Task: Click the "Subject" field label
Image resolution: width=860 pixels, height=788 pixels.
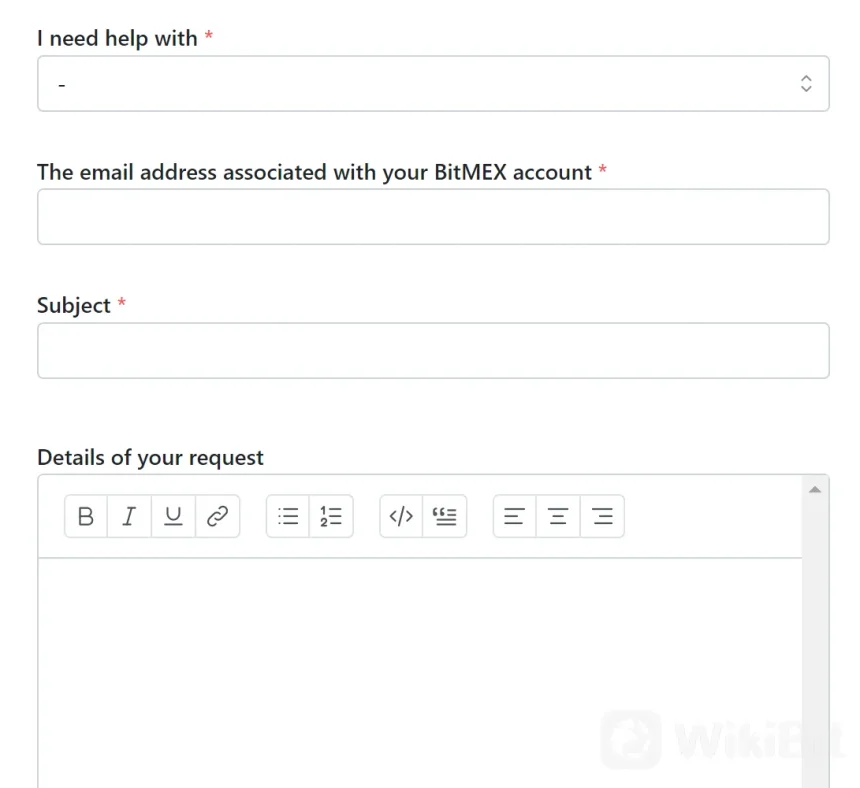Action: (73, 306)
